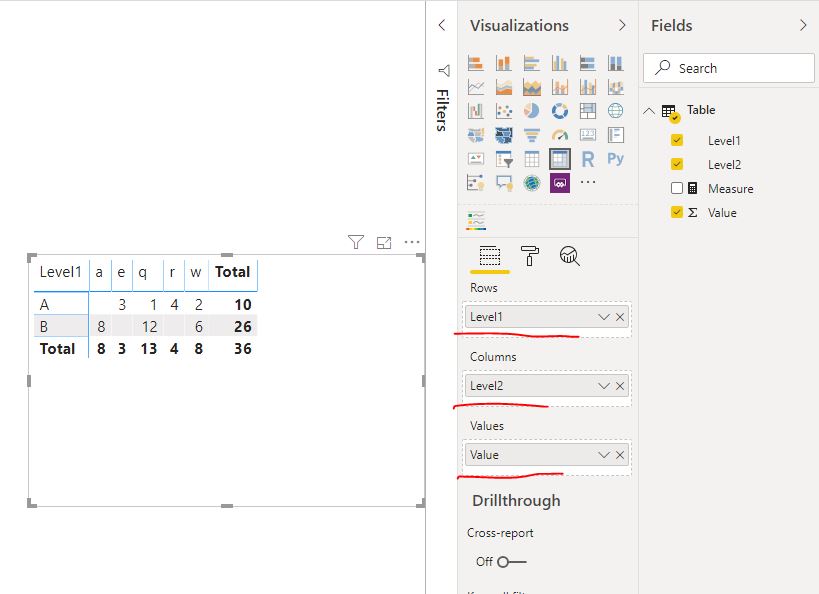Activate Focus mode icon on visual

pyautogui.click(x=384, y=242)
